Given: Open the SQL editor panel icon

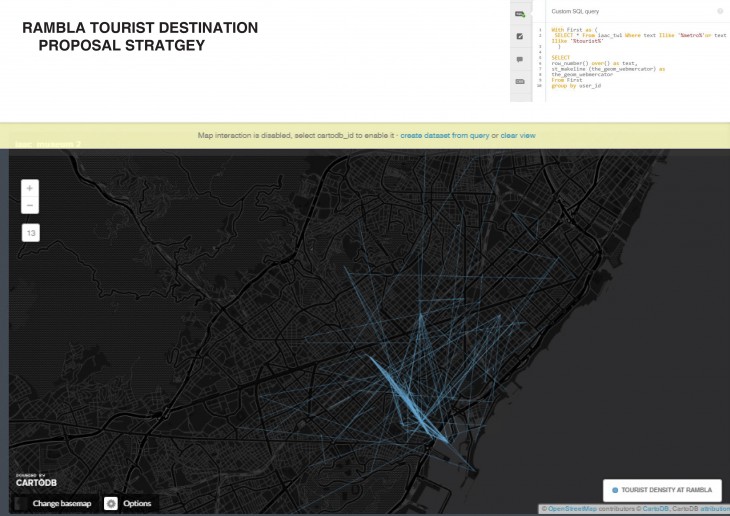Looking at the screenshot, I should click(520, 13).
